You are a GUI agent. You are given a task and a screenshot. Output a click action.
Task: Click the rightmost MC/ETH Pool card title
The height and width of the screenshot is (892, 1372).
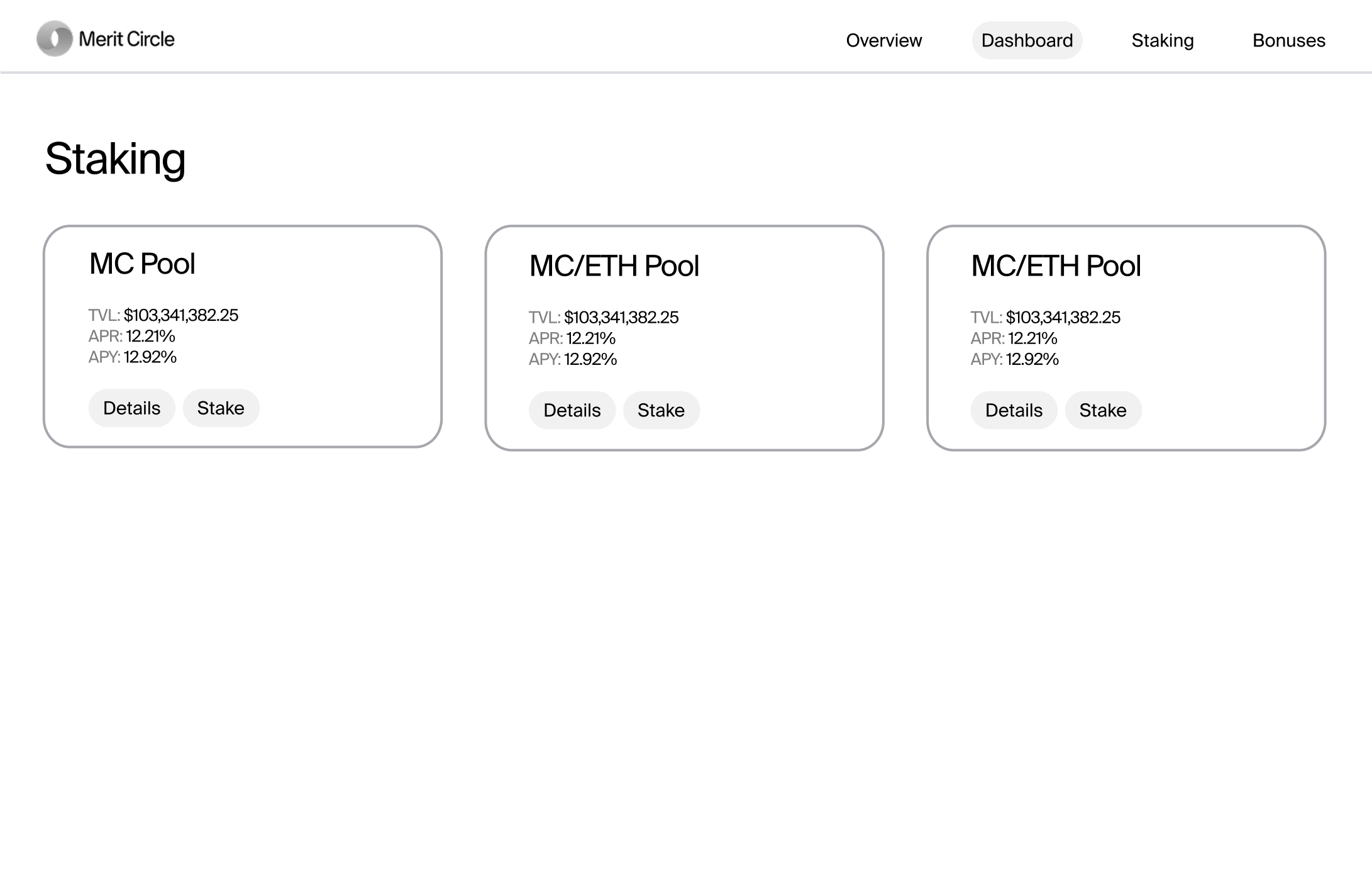pos(1056,266)
